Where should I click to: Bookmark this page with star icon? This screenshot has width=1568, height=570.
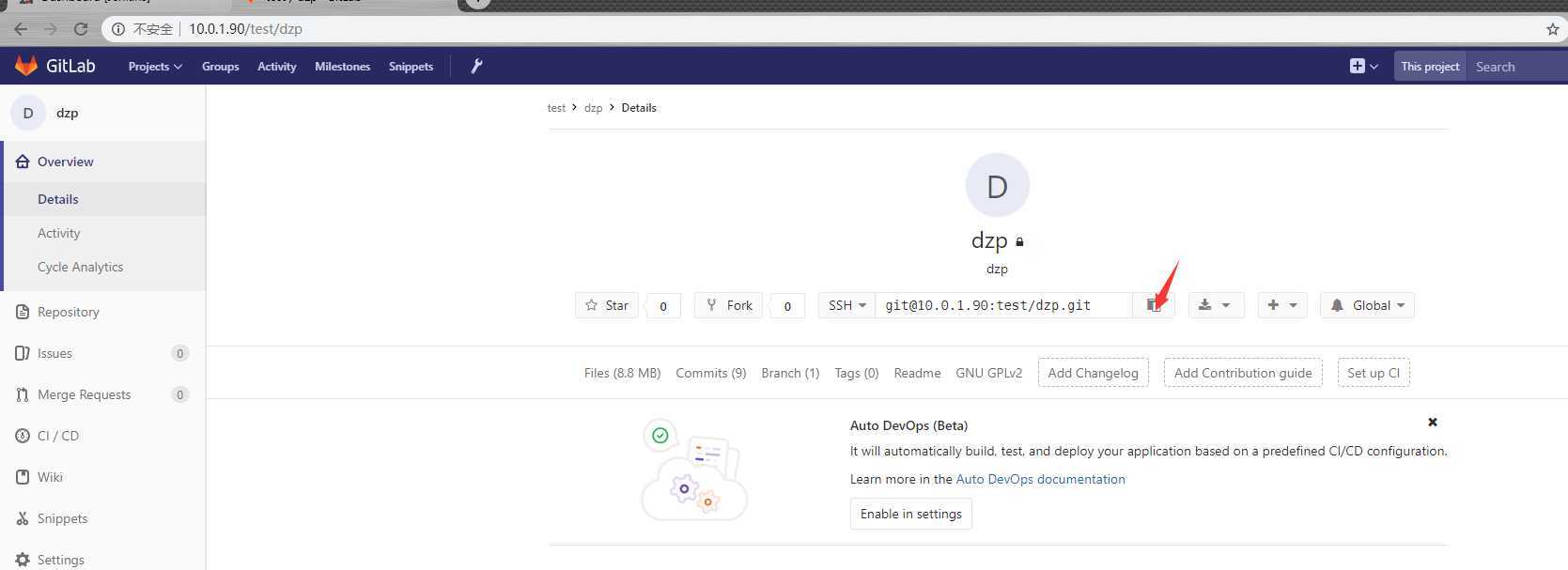[1552, 29]
